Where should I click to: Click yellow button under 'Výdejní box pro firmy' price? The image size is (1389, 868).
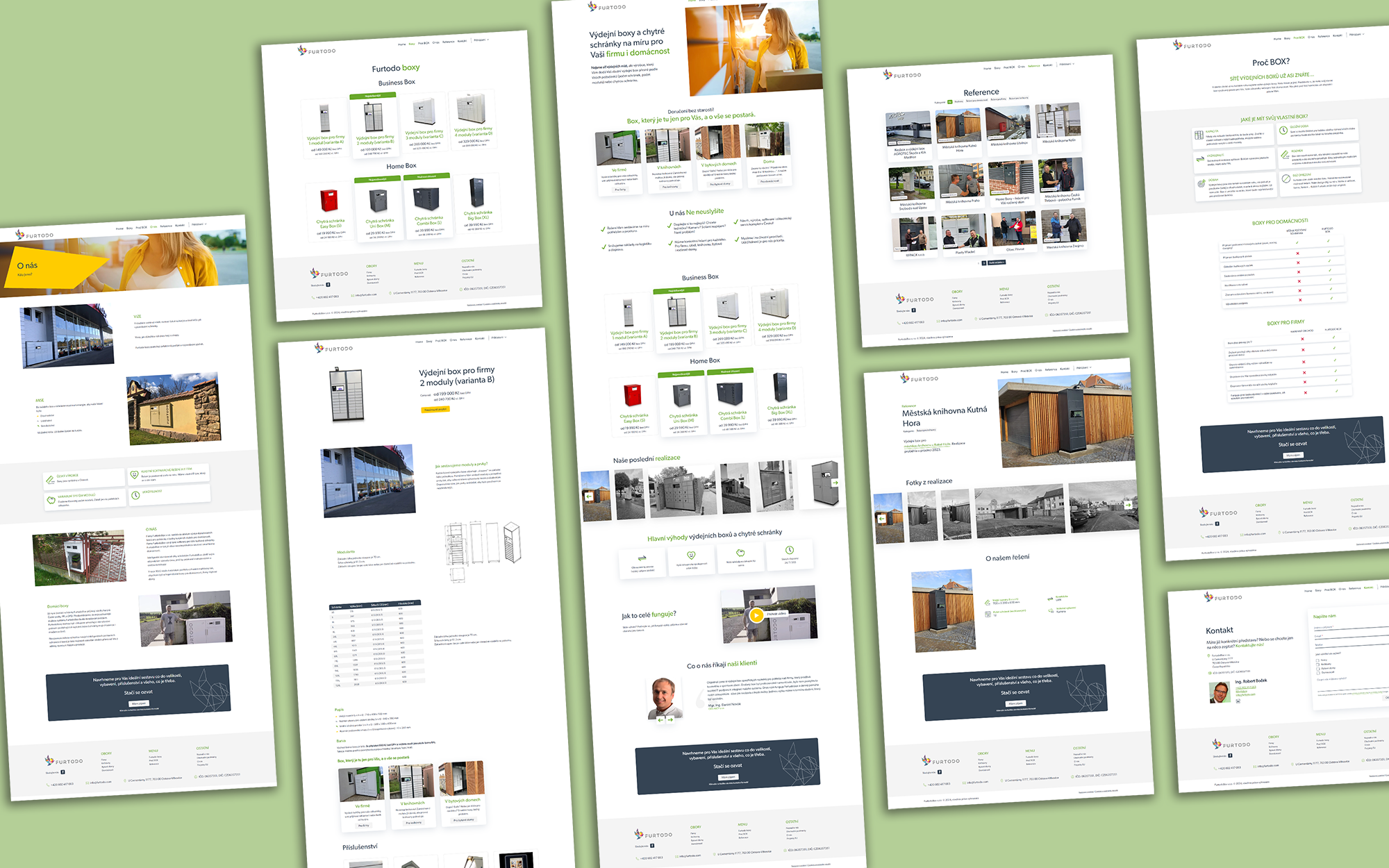435,409
